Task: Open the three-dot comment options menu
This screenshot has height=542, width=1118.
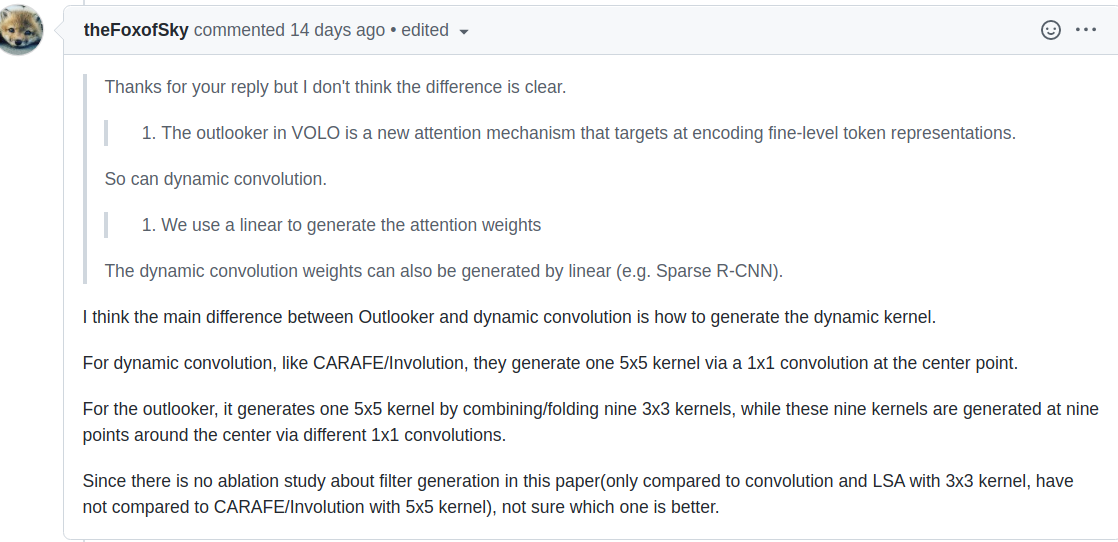Action: click(x=1086, y=30)
